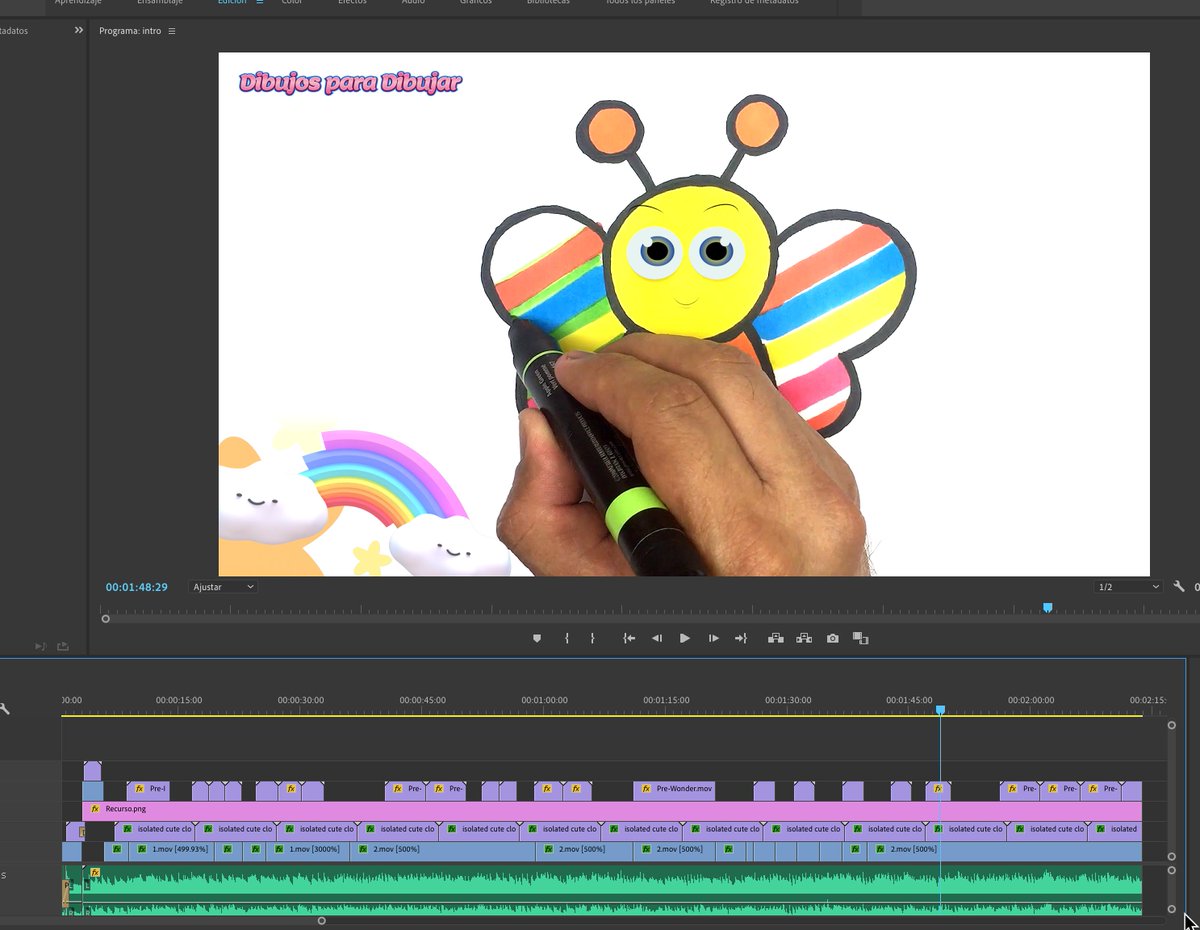This screenshot has height=930, width=1200.
Task: Click timeline ruler at 00:00:30:00
Action: pos(300,701)
